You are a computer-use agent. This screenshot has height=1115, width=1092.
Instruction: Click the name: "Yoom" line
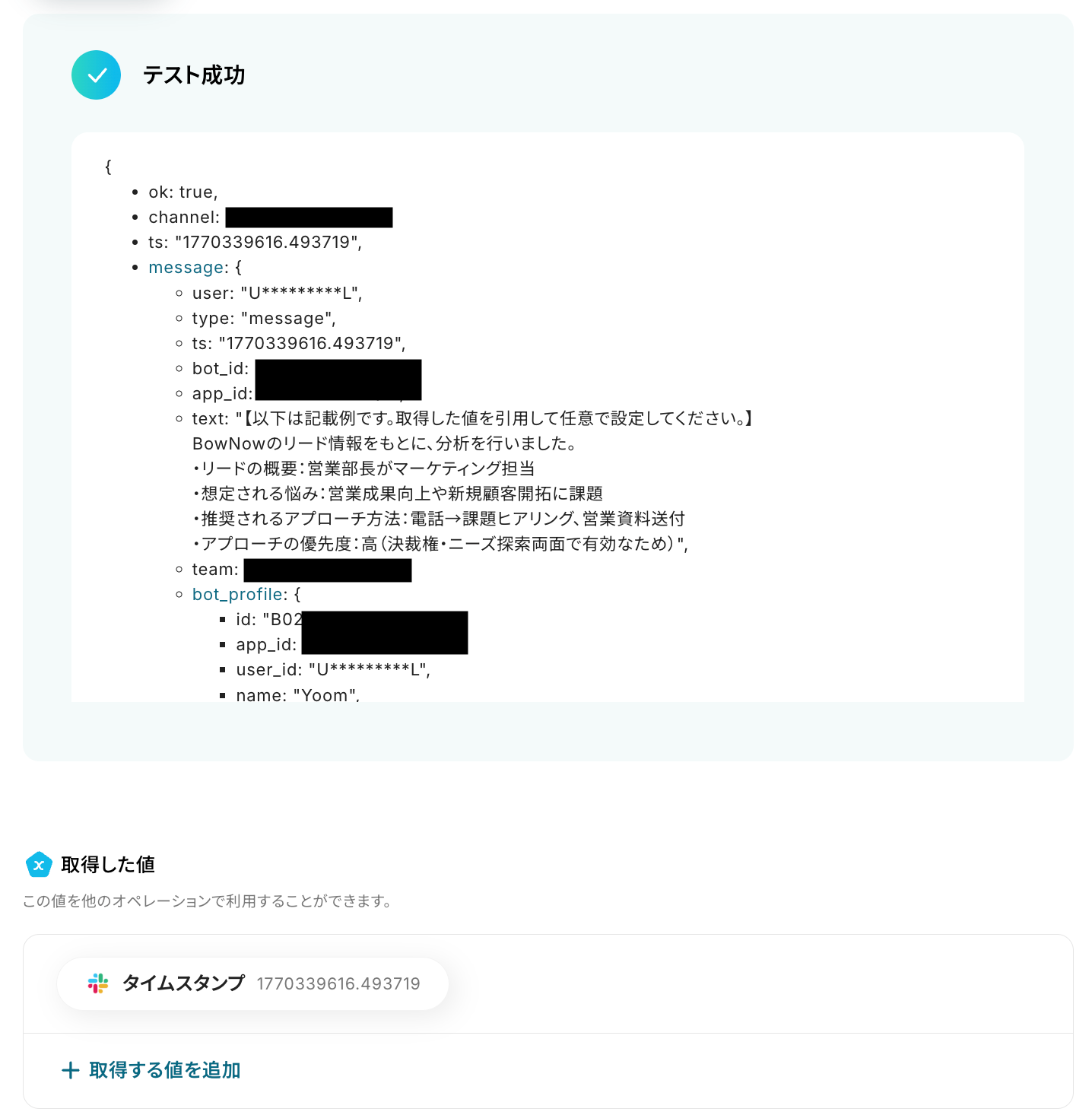click(x=298, y=695)
